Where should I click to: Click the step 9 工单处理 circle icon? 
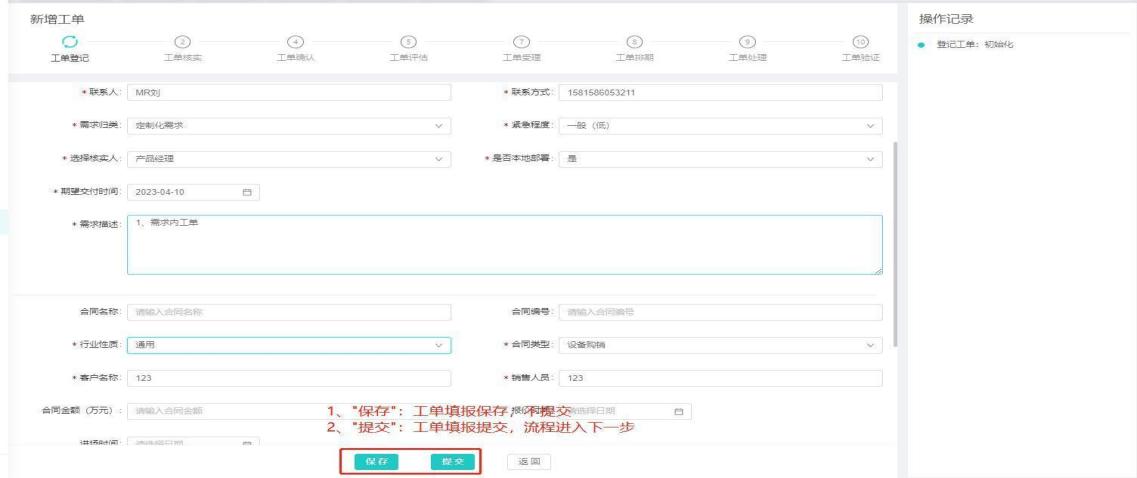coord(747,41)
